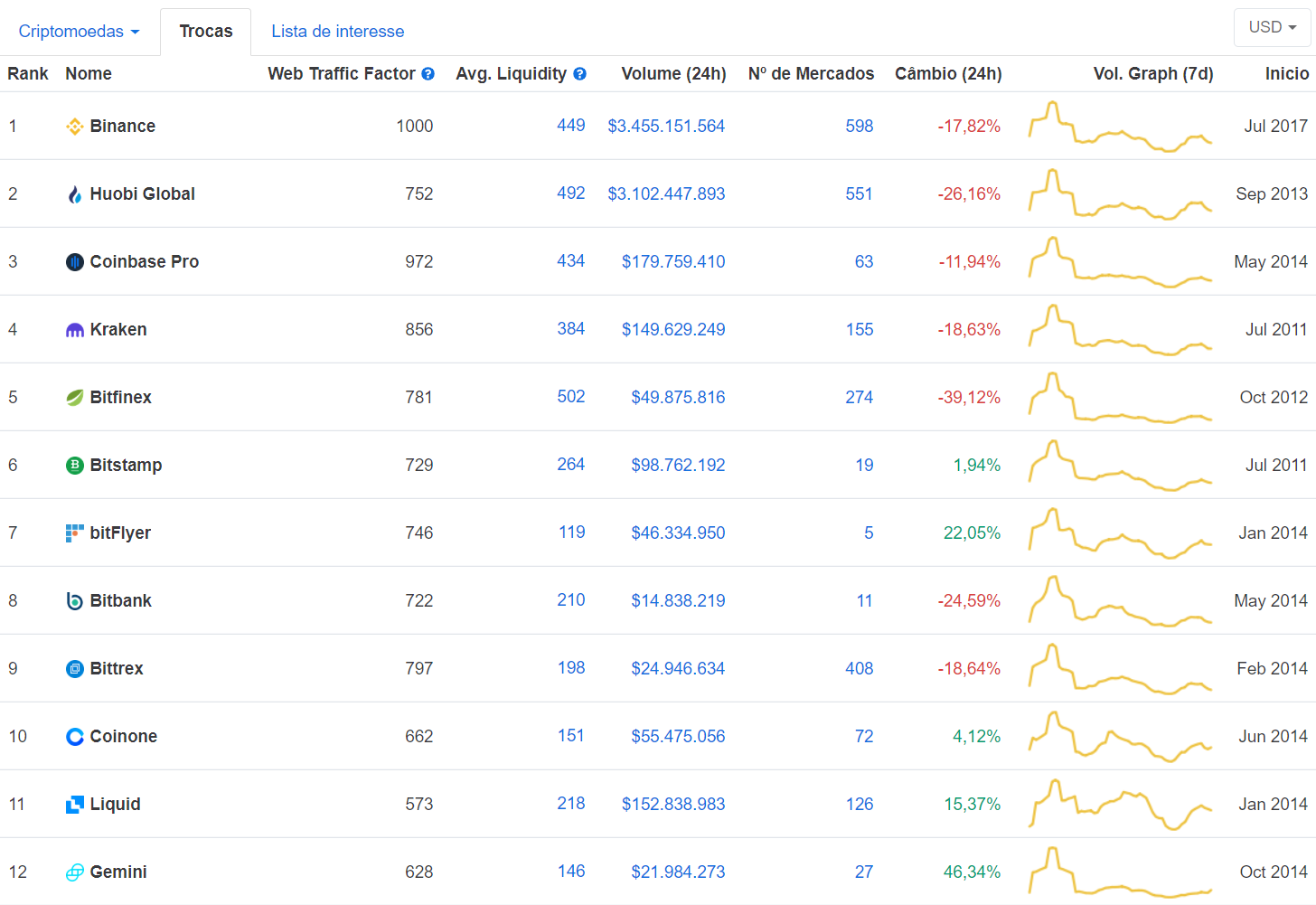Open the USD currency selector
Screen dimensions: 1316x905
1272,27
